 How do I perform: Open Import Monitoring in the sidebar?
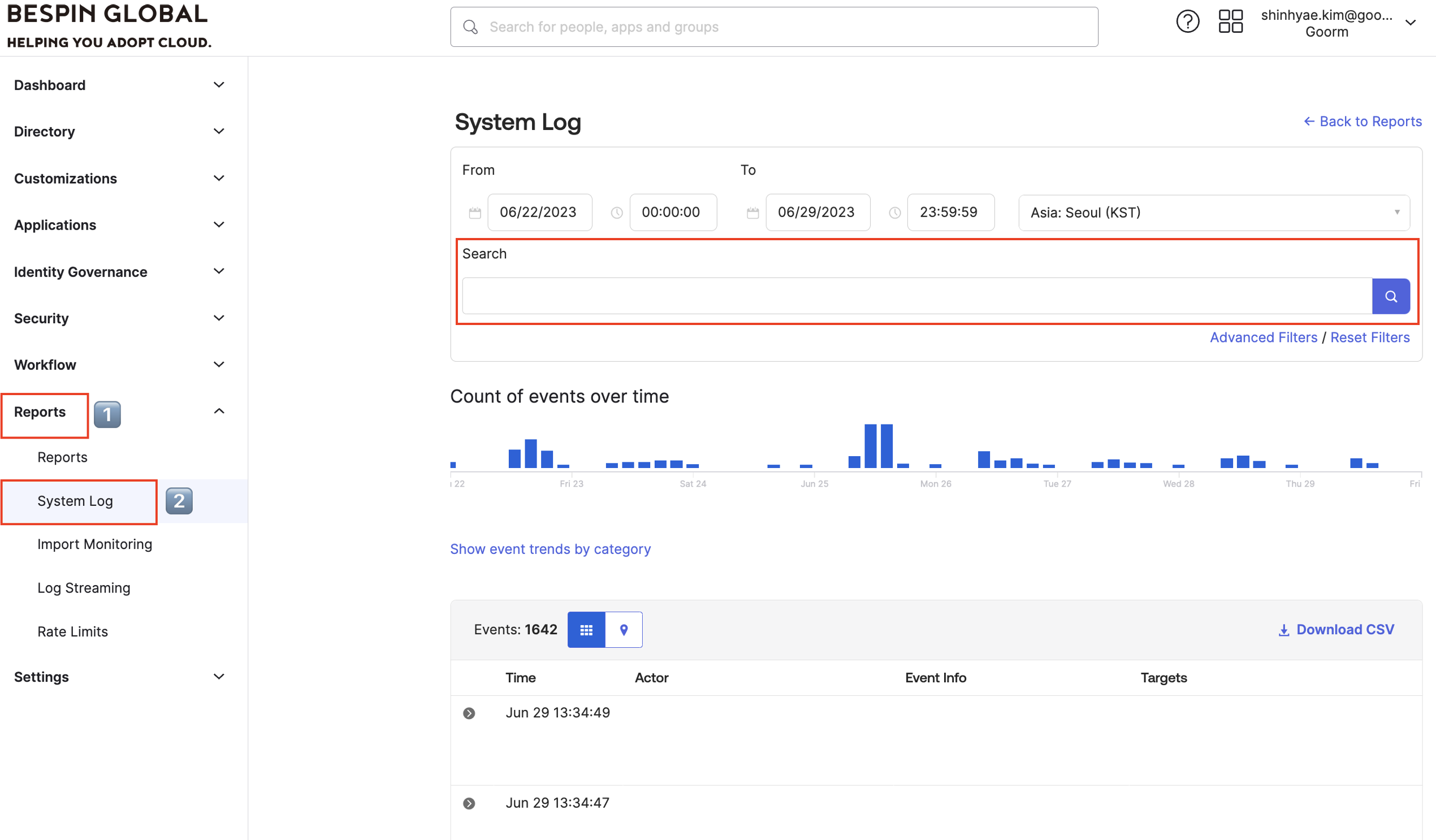click(x=94, y=544)
